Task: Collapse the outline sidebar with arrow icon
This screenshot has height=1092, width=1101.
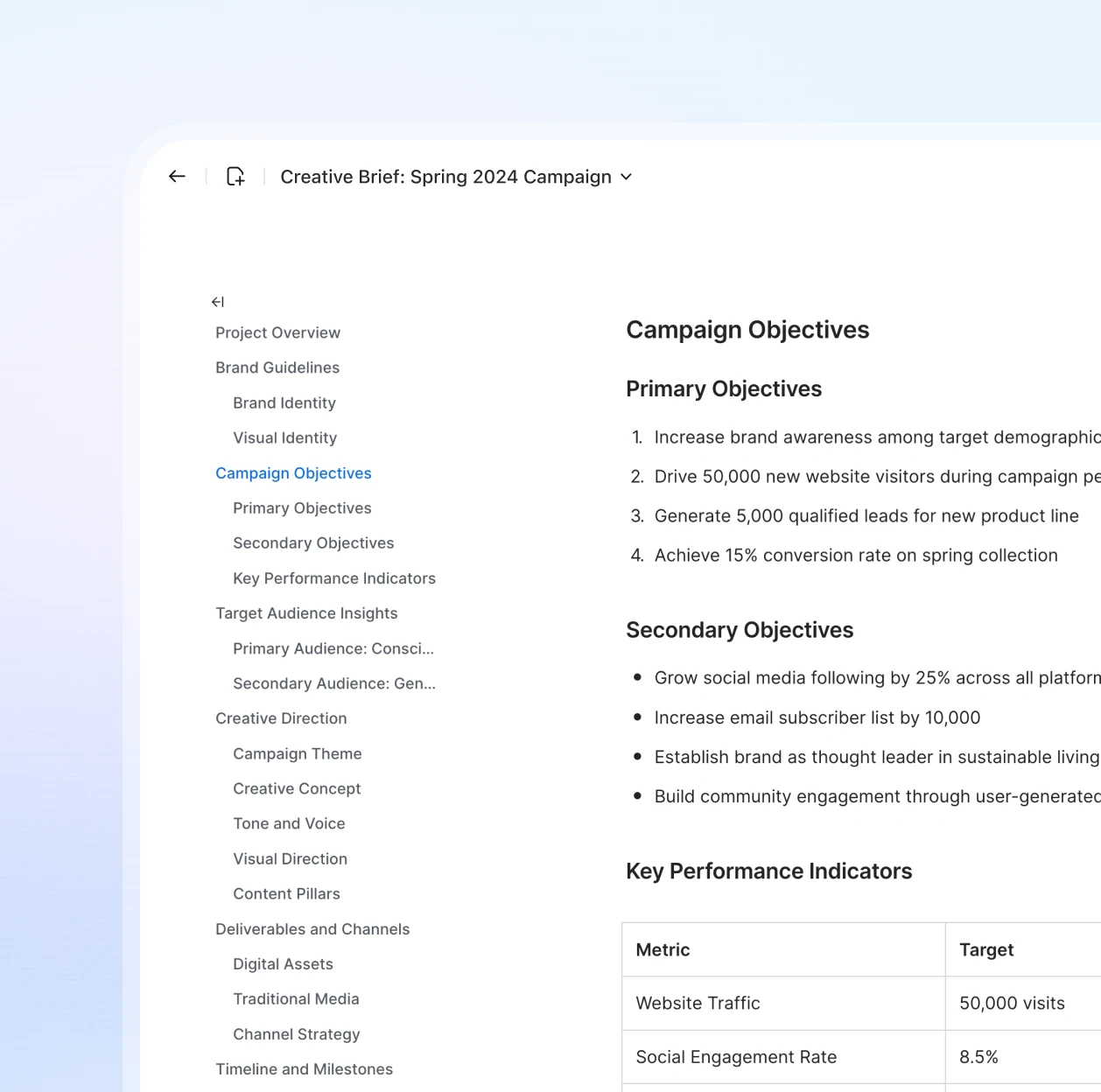Action: [218, 302]
